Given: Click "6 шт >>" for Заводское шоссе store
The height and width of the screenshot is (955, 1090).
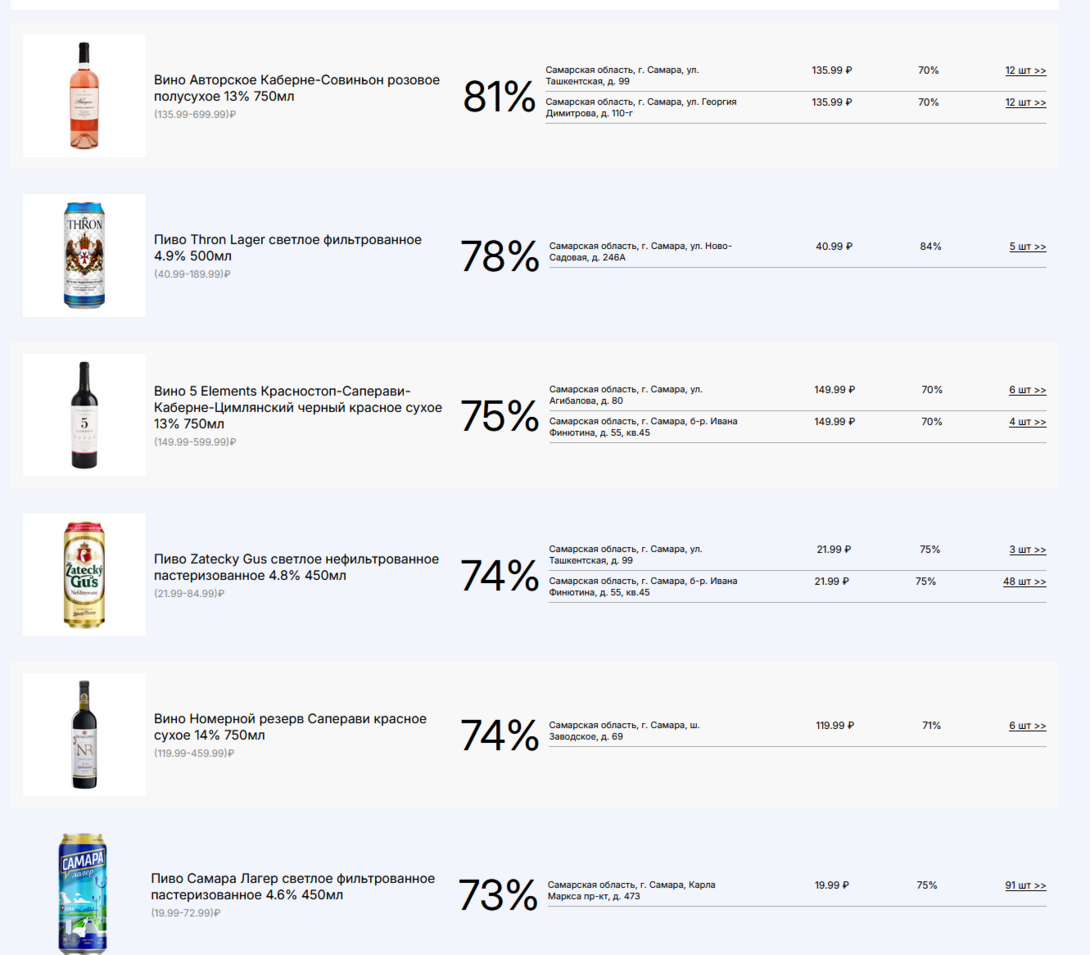Looking at the screenshot, I should pyautogui.click(x=1027, y=726).
